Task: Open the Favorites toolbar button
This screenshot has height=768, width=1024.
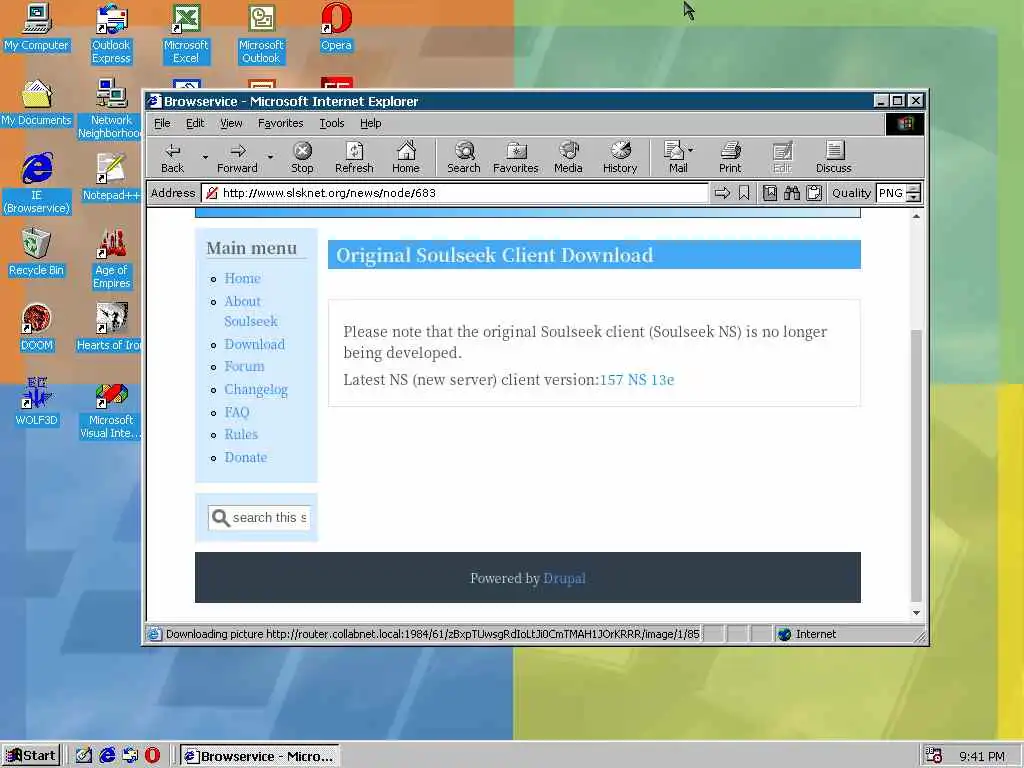Action: point(516,158)
